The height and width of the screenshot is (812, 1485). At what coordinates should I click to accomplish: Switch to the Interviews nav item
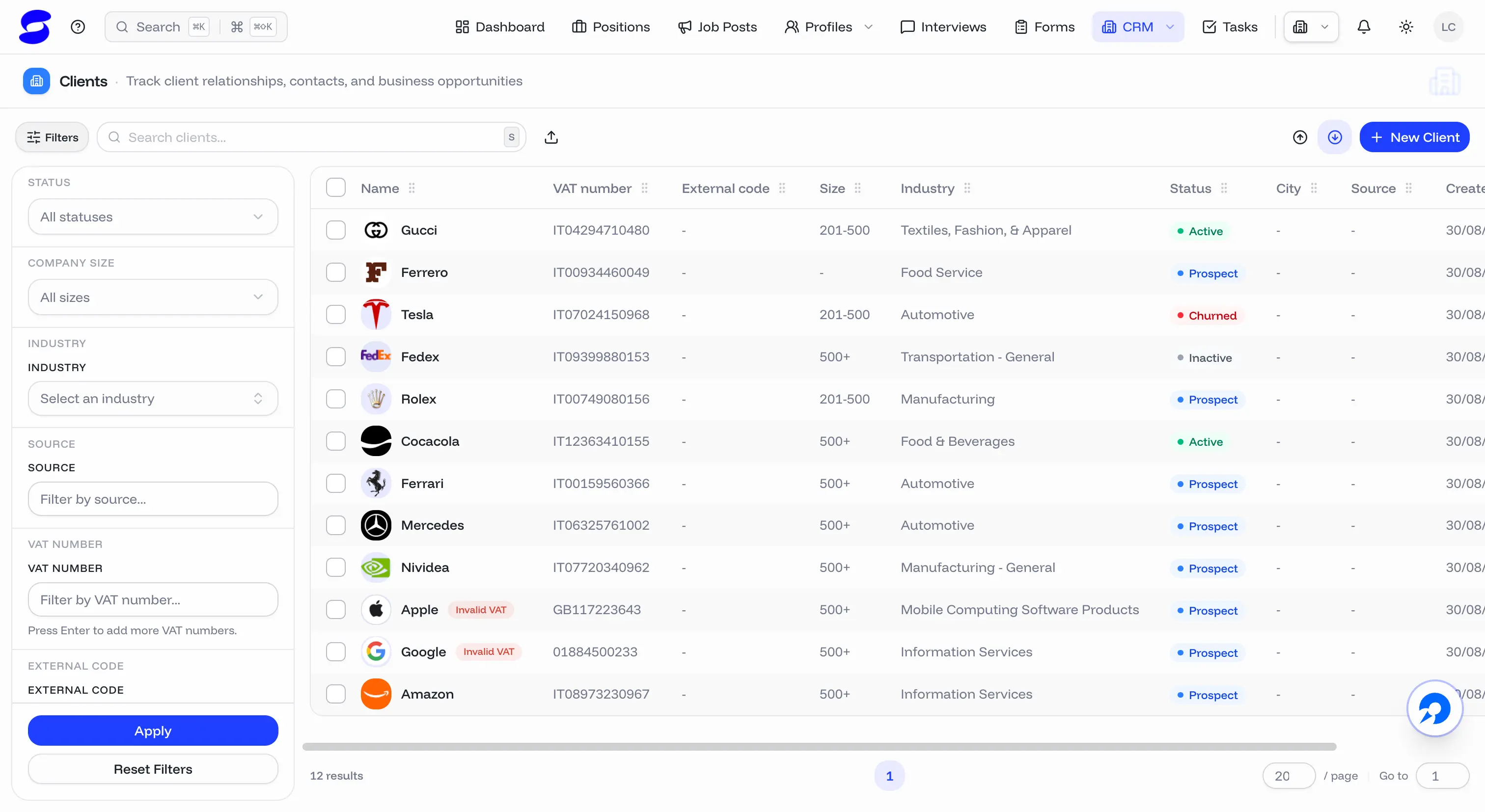(x=943, y=27)
